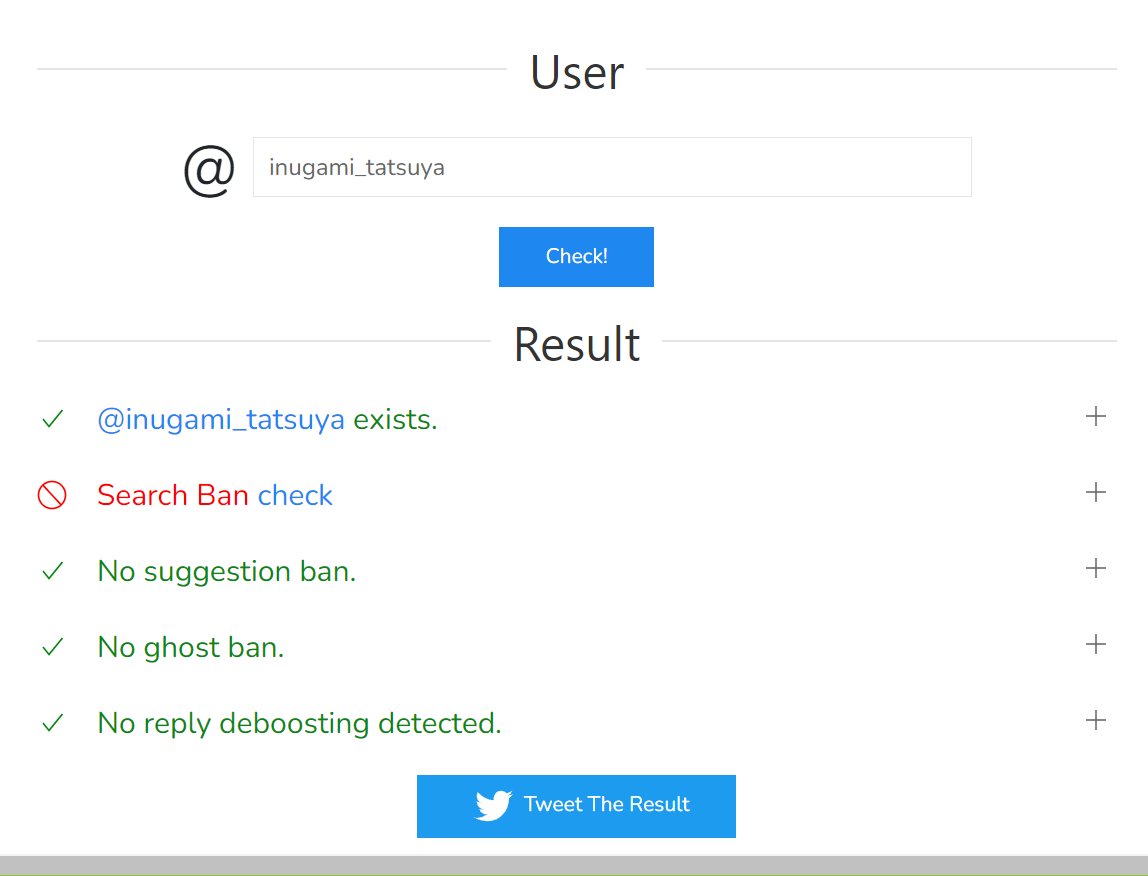Click the 'No ghost ban.' text

tap(191, 647)
